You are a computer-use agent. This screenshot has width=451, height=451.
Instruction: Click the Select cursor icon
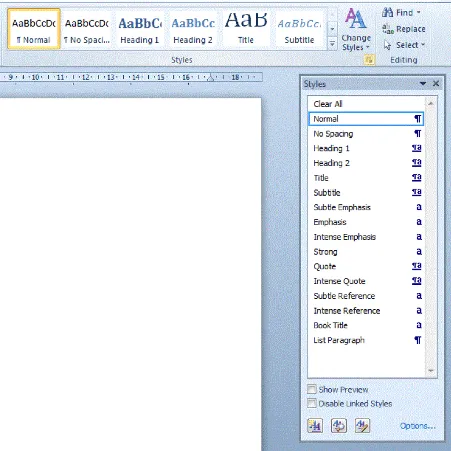click(387, 45)
